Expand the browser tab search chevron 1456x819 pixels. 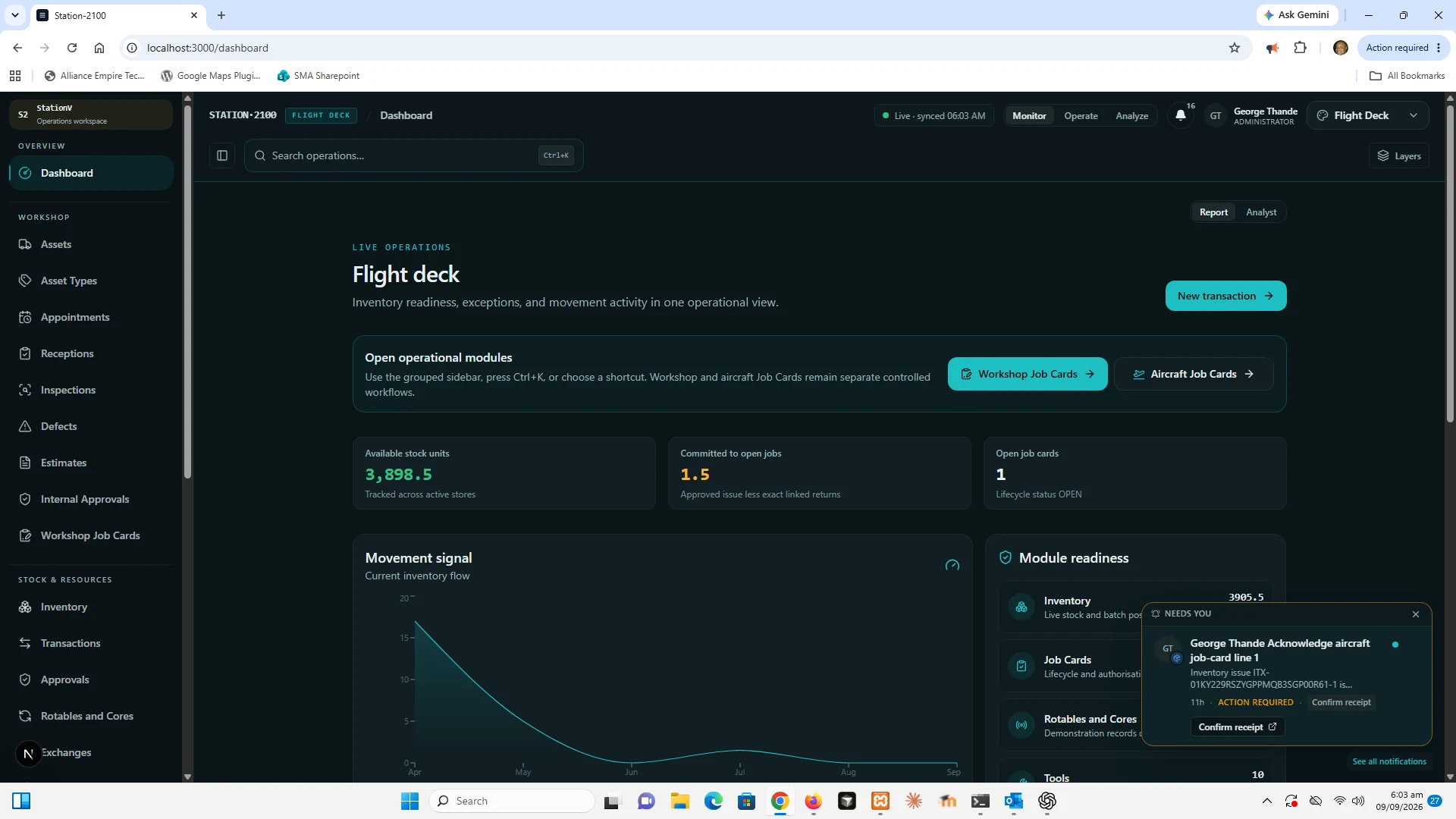[14, 15]
